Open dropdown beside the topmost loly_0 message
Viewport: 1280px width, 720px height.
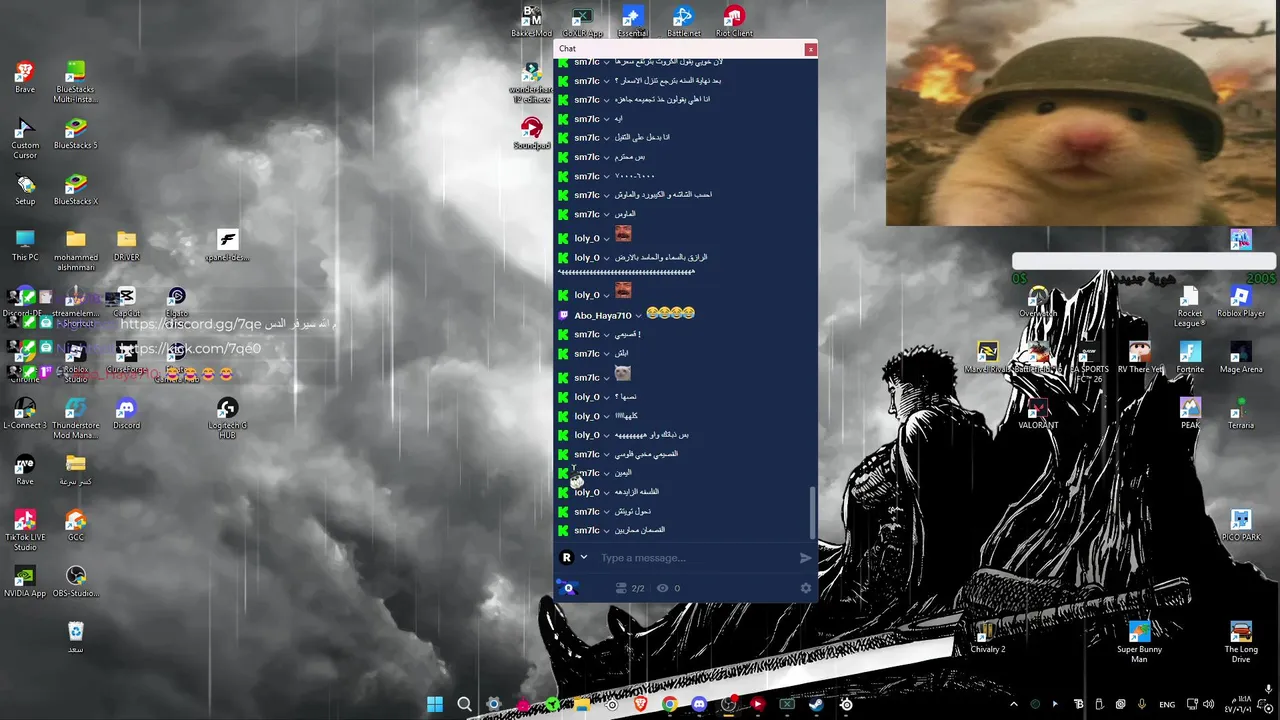[x=606, y=239]
